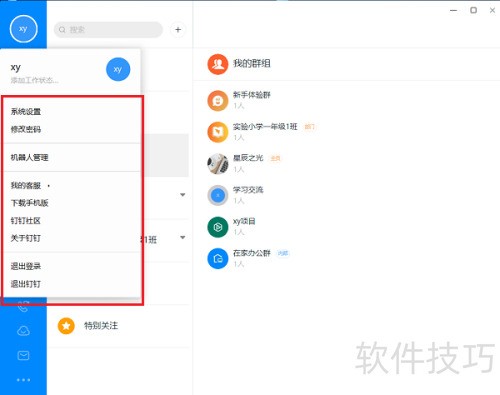This screenshot has width=500, height=395.
Task: Expand the dropdown arrow beside 1班
Action: [x=183, y=238]
